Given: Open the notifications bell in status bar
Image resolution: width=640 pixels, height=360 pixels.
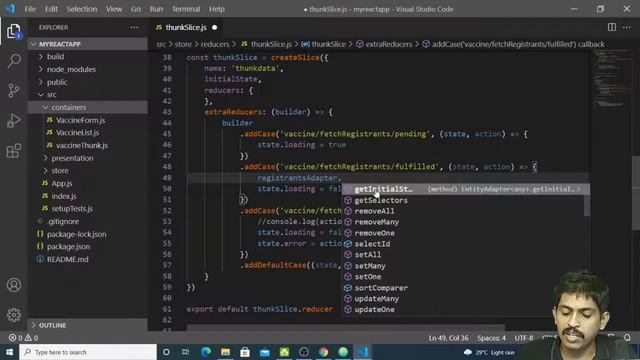Looking at the screenshot, I should 627,338.
